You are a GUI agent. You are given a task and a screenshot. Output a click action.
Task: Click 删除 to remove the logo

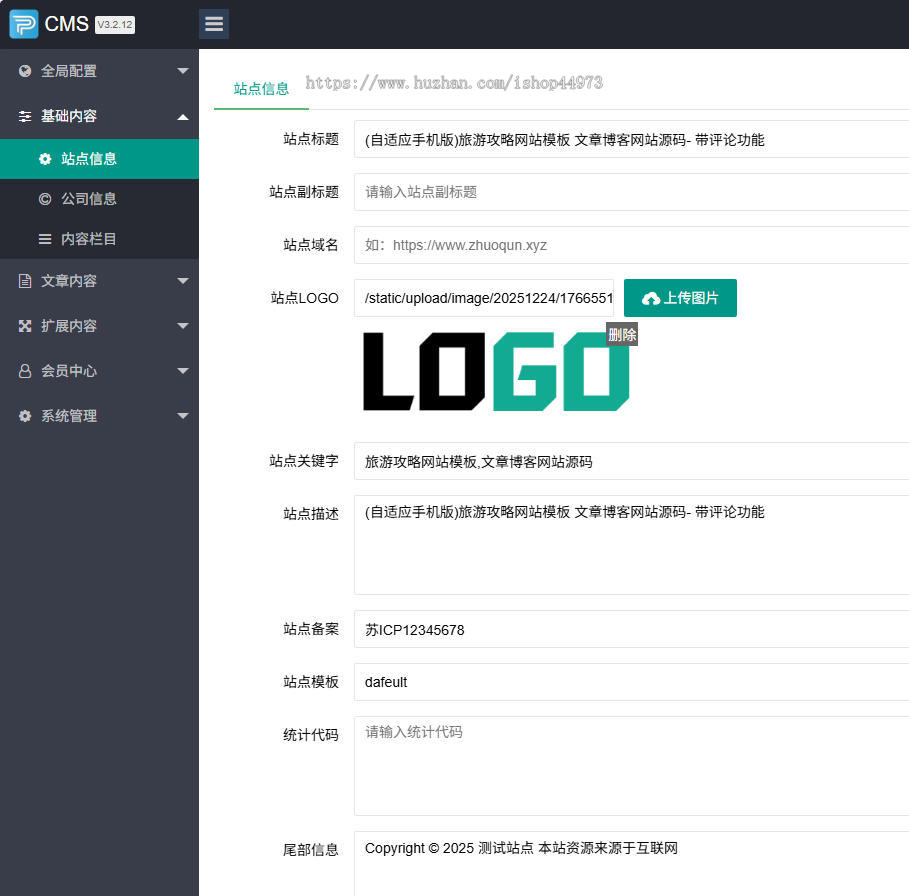click(x=622, y=335)
